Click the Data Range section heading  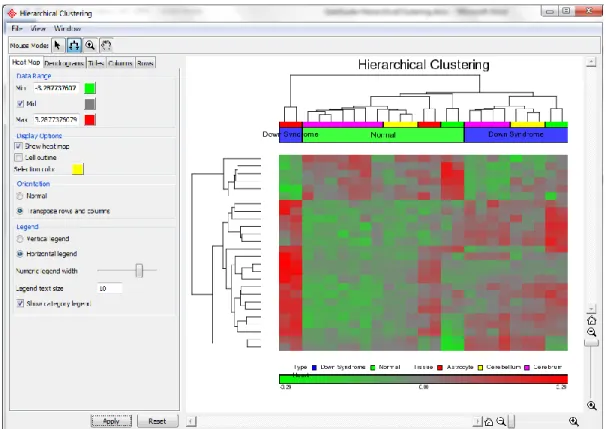coord(34,76)
